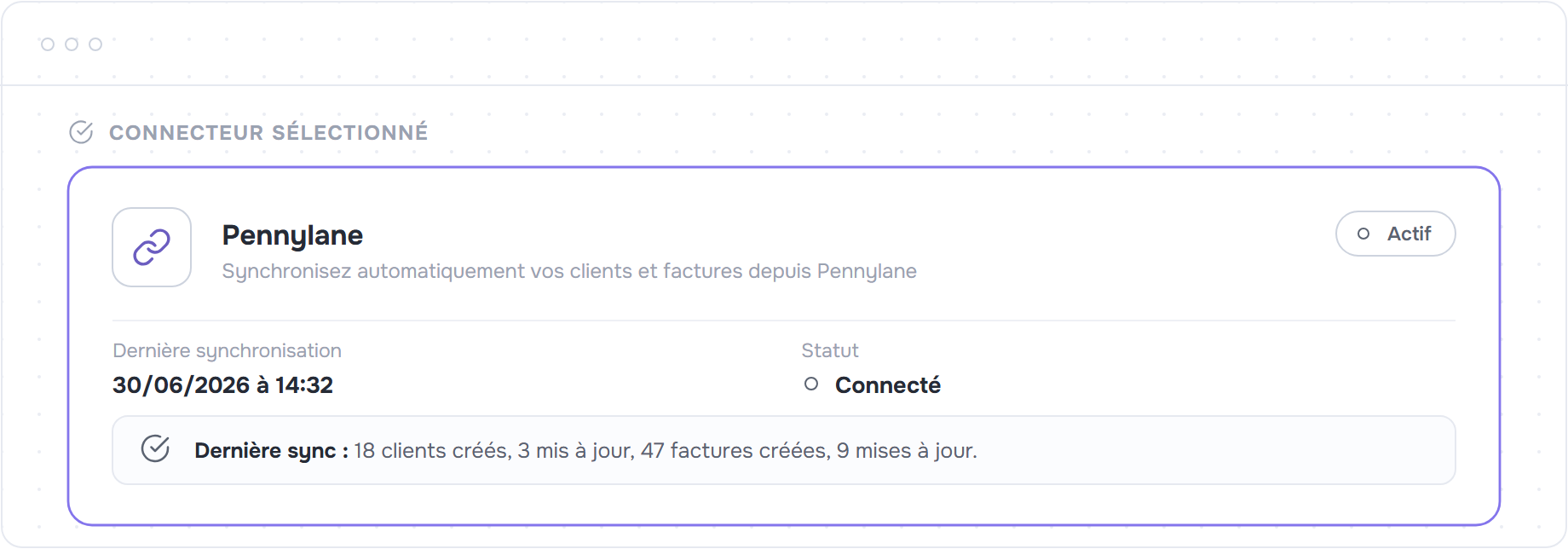
Task: Click the window title bar area
Action: 784,44
